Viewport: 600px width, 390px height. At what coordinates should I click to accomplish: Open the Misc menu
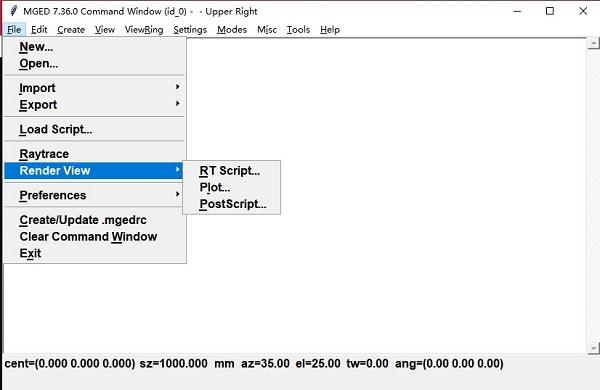click(x=267, y=29)
